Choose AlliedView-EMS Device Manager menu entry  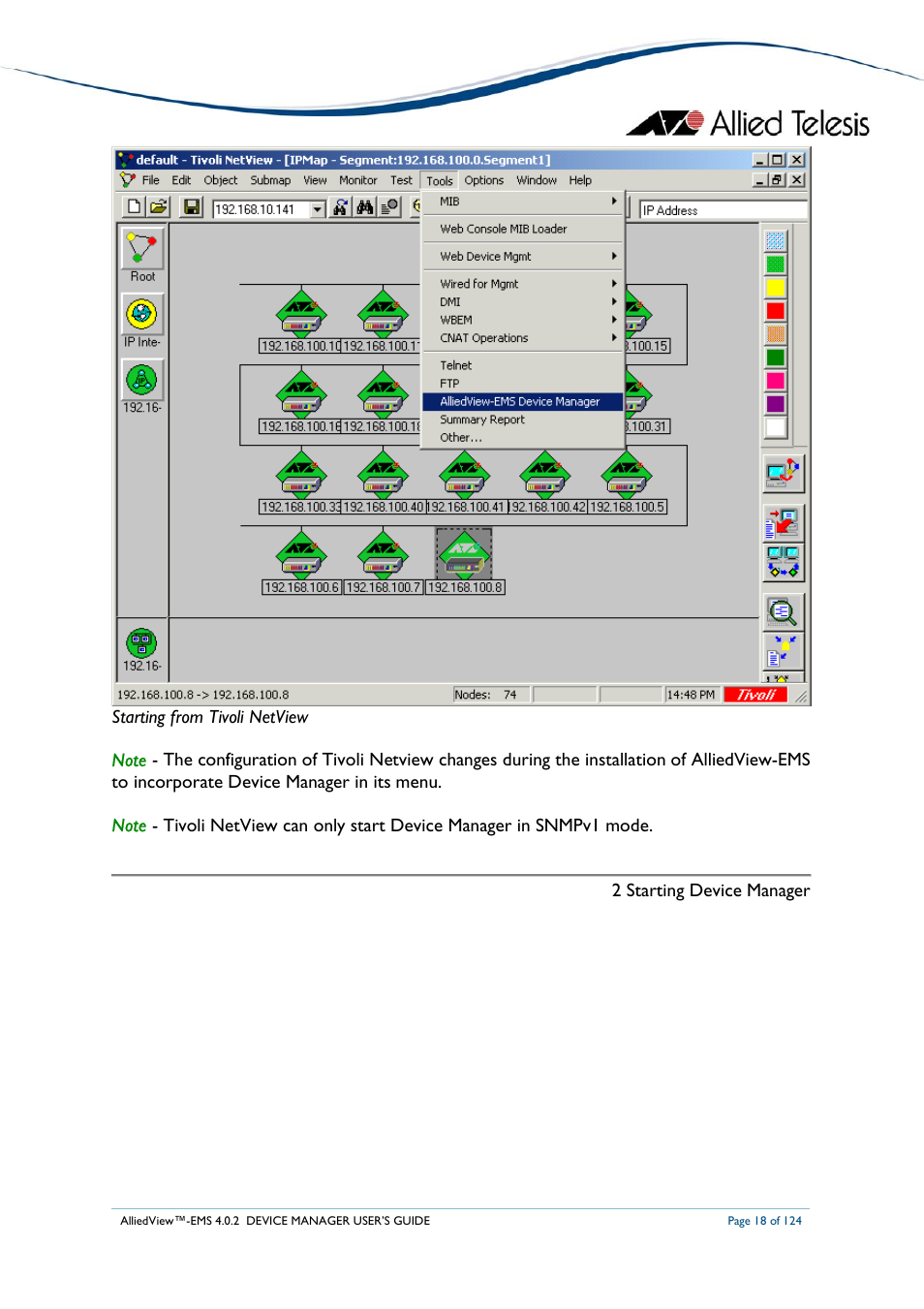click(523, 401)
